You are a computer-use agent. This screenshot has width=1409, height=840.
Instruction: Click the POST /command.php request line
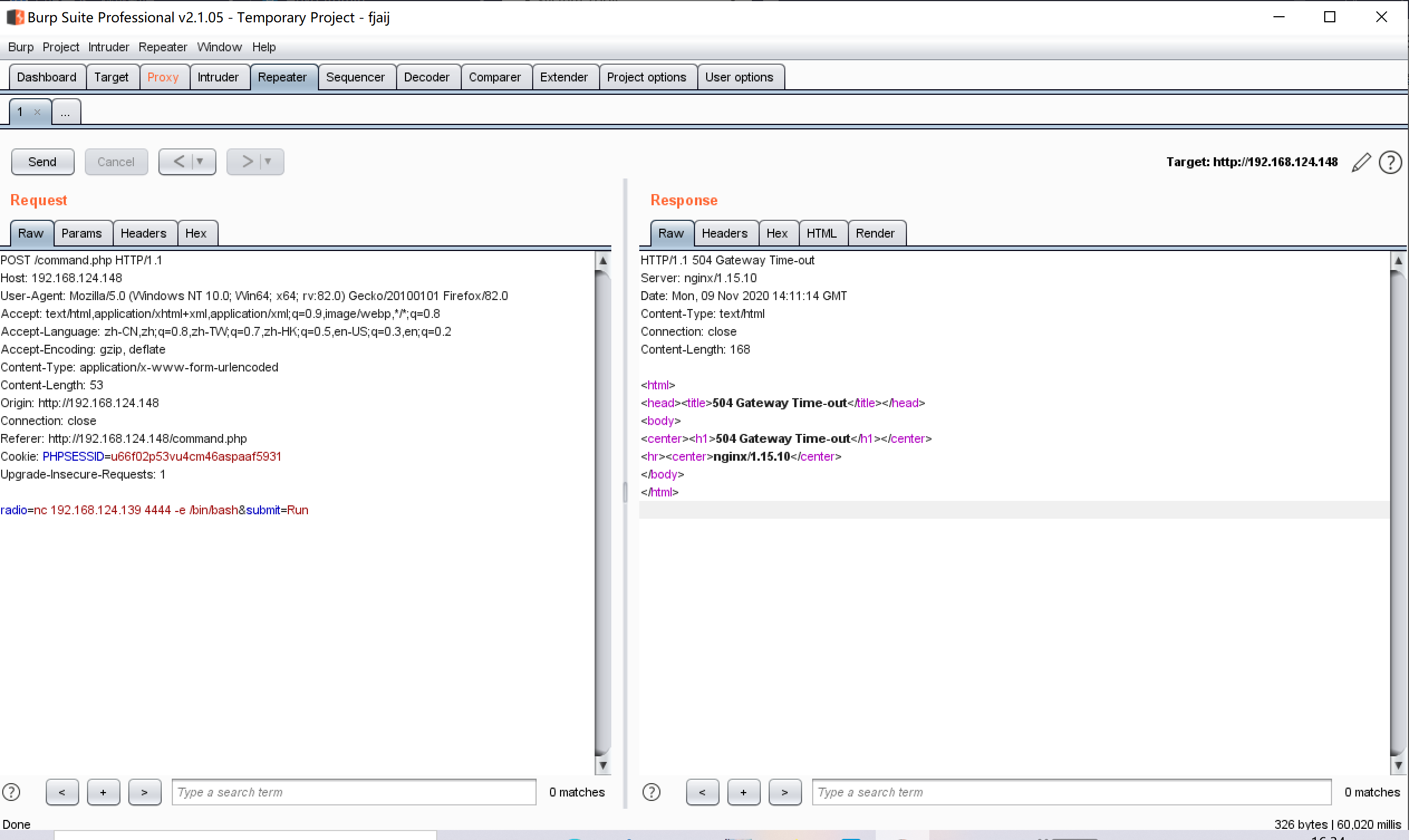click(x=81, y=260)
